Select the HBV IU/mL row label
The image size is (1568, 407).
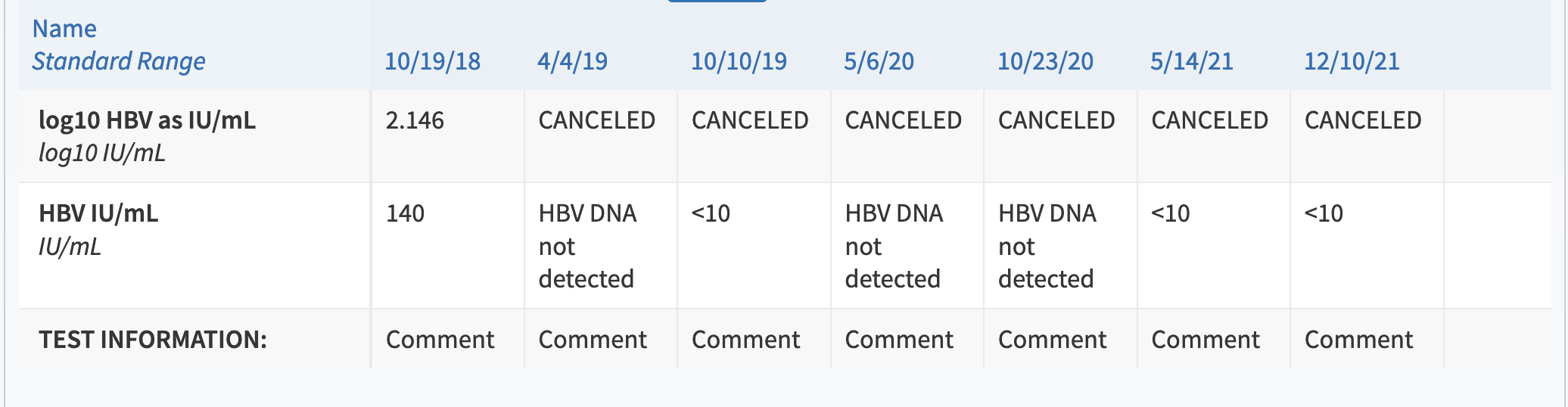click(98, 213)
